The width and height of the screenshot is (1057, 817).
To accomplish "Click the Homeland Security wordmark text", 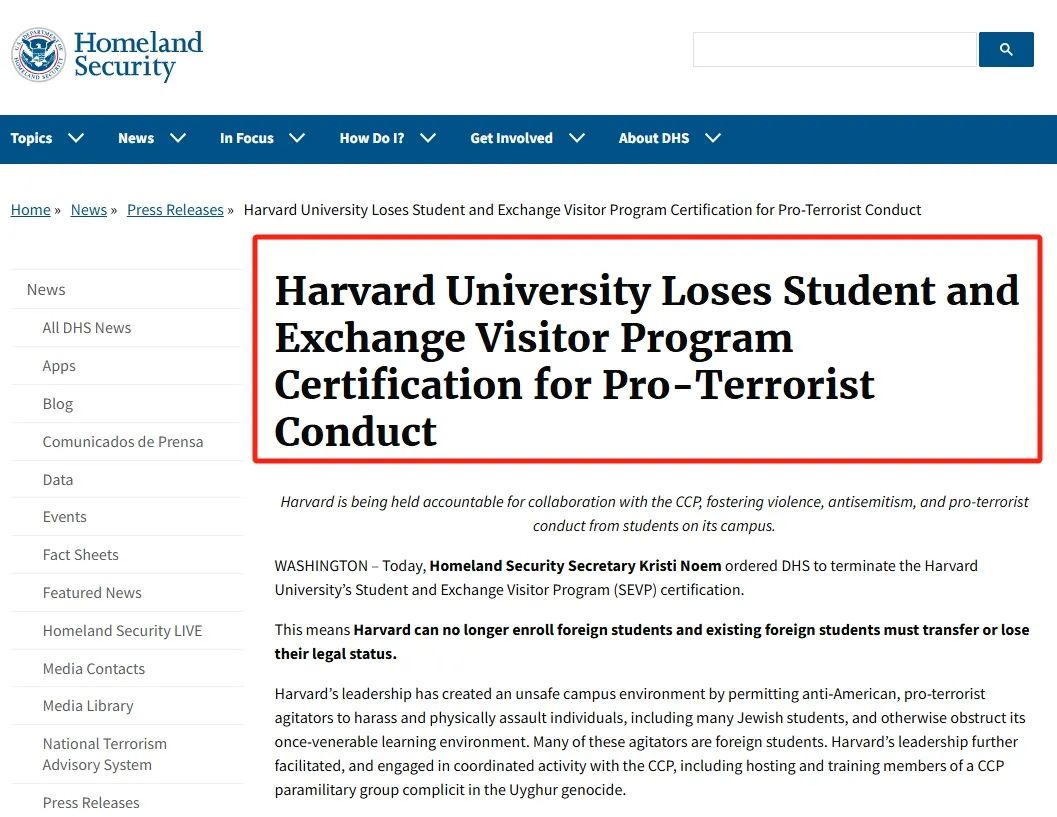I will 138,55.
